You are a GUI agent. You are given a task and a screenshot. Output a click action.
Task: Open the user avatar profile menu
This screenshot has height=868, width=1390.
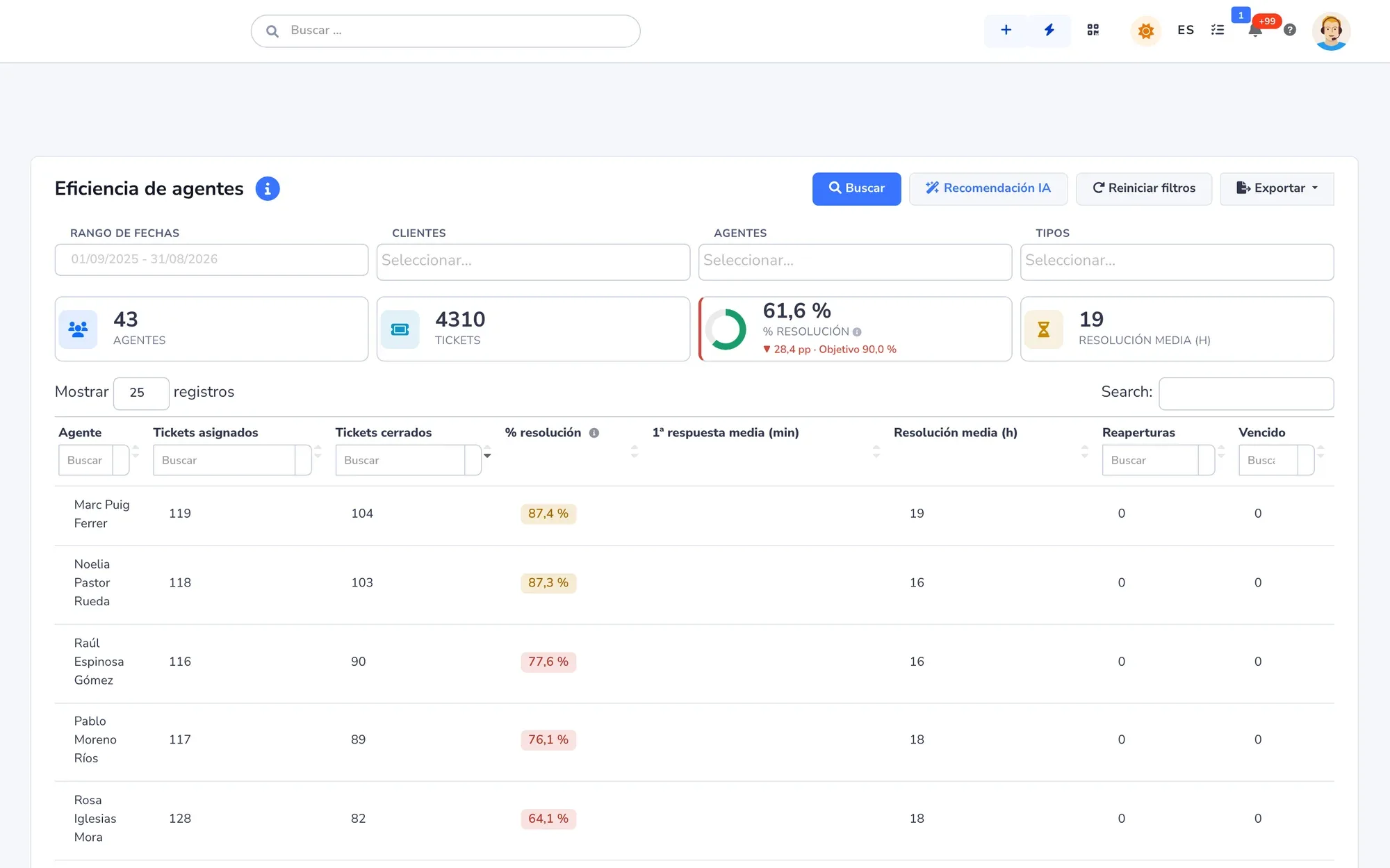tap(1331, 31)
